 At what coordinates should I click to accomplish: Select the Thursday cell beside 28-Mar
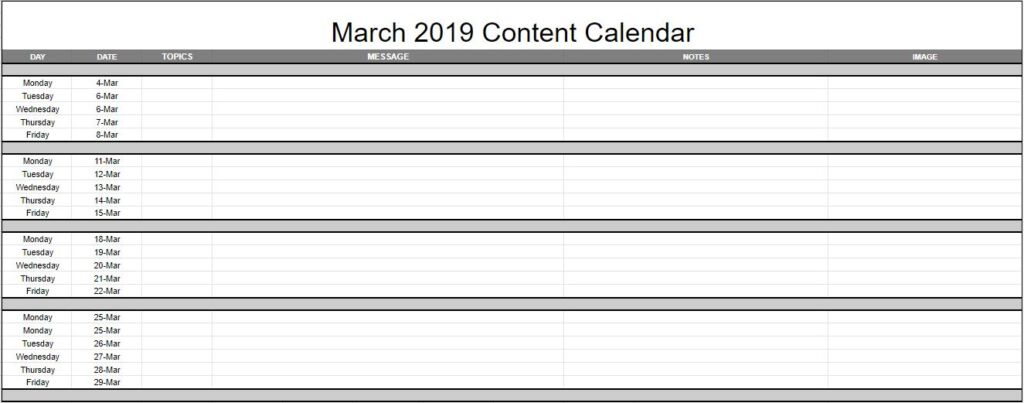click(x=38, y=369)
